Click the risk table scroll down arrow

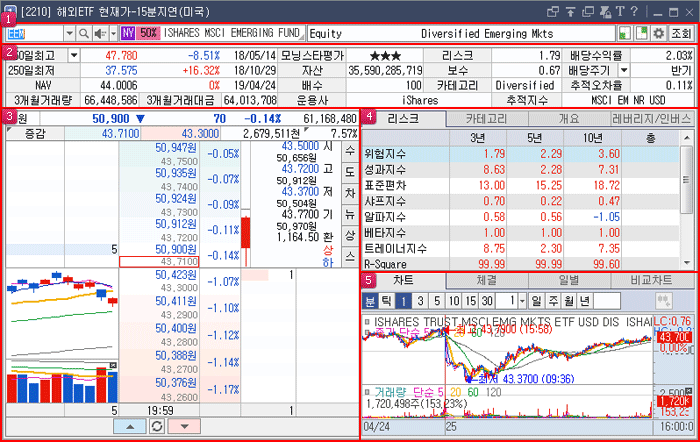687,263
